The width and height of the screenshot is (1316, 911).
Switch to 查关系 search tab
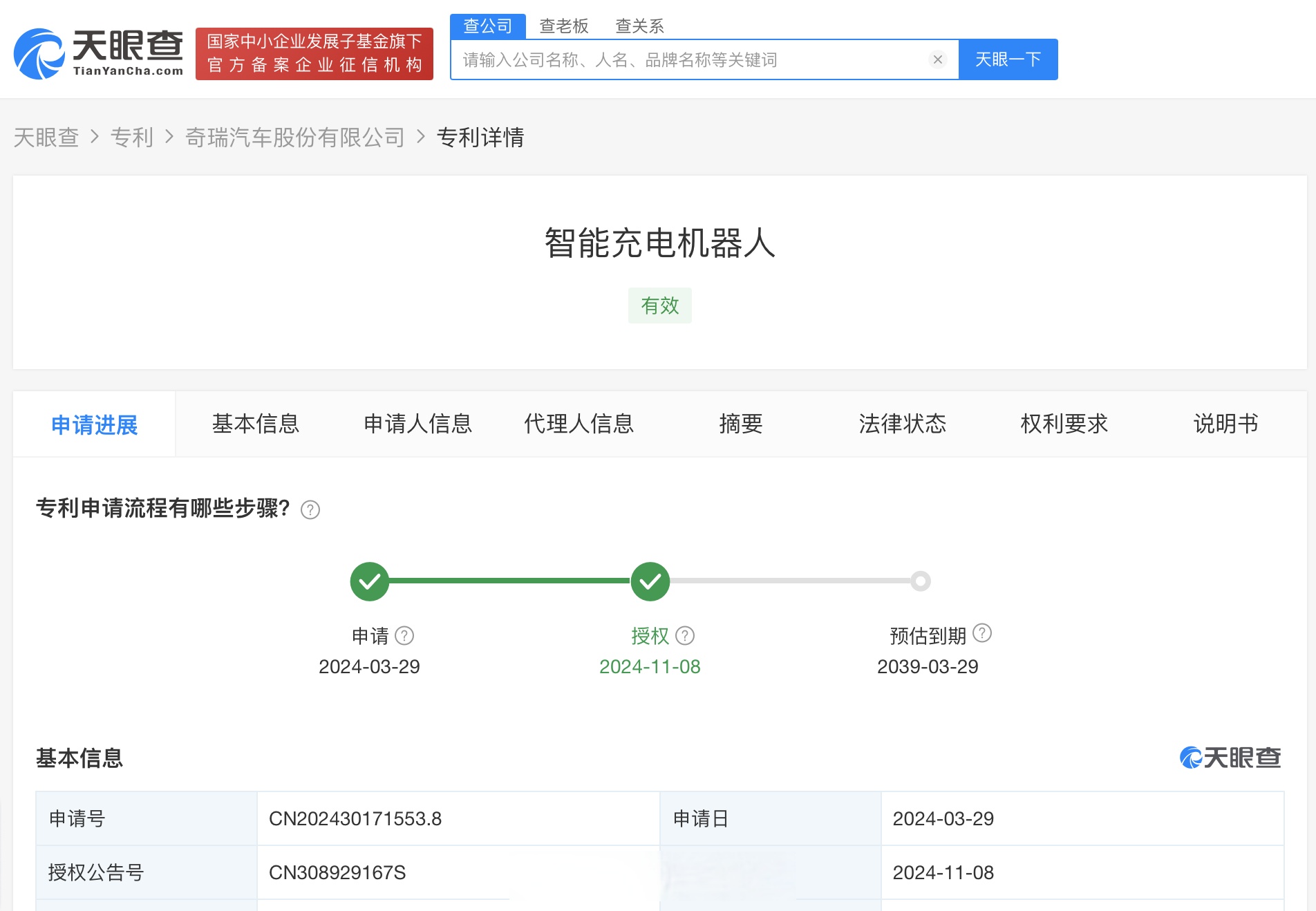(639, 26)
